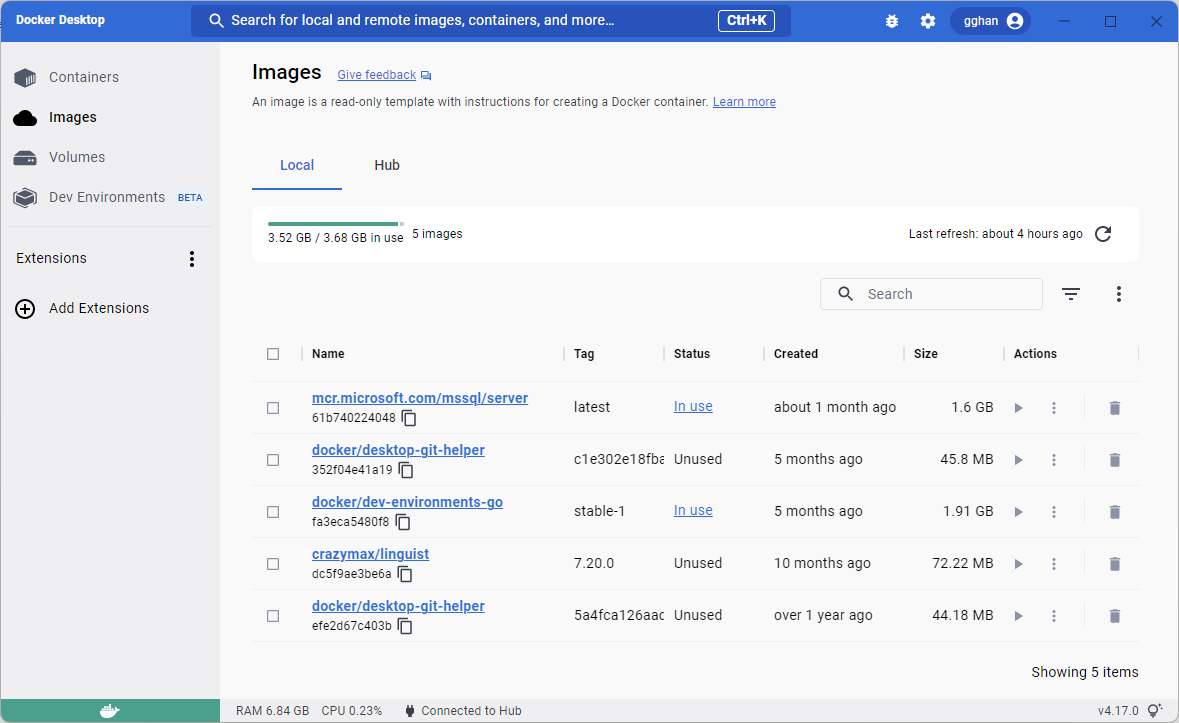Open the troubleshoot bug icon
The image size is (1179, 723).
pyautogui.click(x=892, y=21)
